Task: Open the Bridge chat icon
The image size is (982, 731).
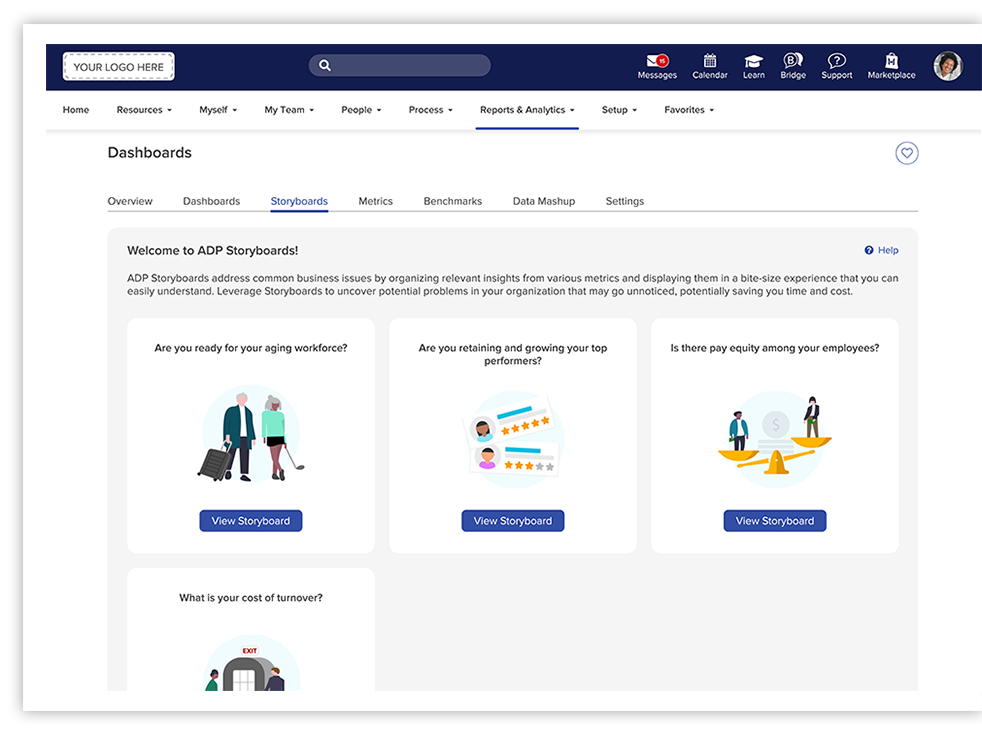Action: [x=793, y=61]
